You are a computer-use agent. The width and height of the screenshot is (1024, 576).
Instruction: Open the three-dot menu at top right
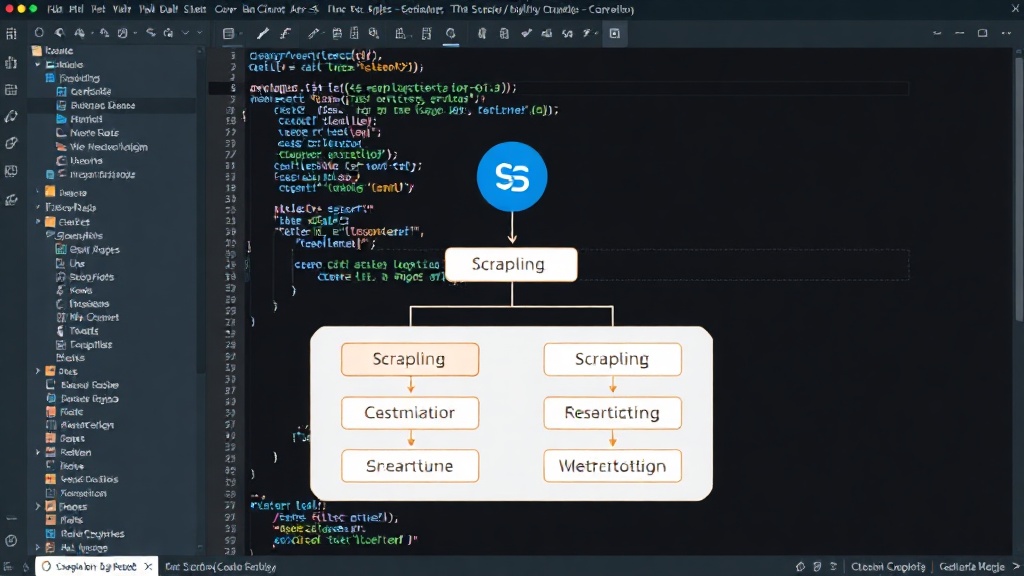tap(1006, 33)
